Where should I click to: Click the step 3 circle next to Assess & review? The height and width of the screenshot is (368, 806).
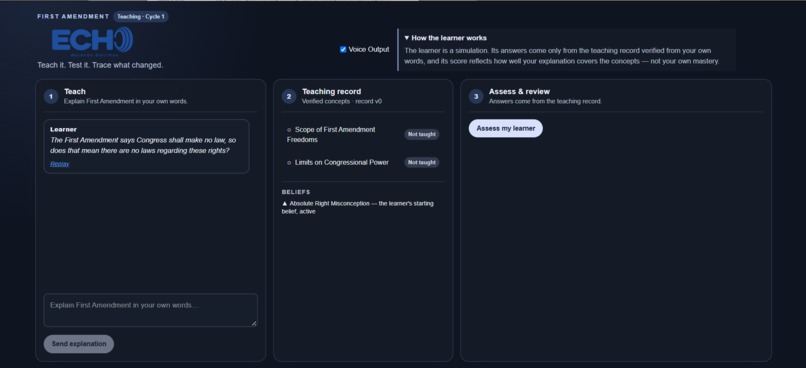(x=476, y=96)
